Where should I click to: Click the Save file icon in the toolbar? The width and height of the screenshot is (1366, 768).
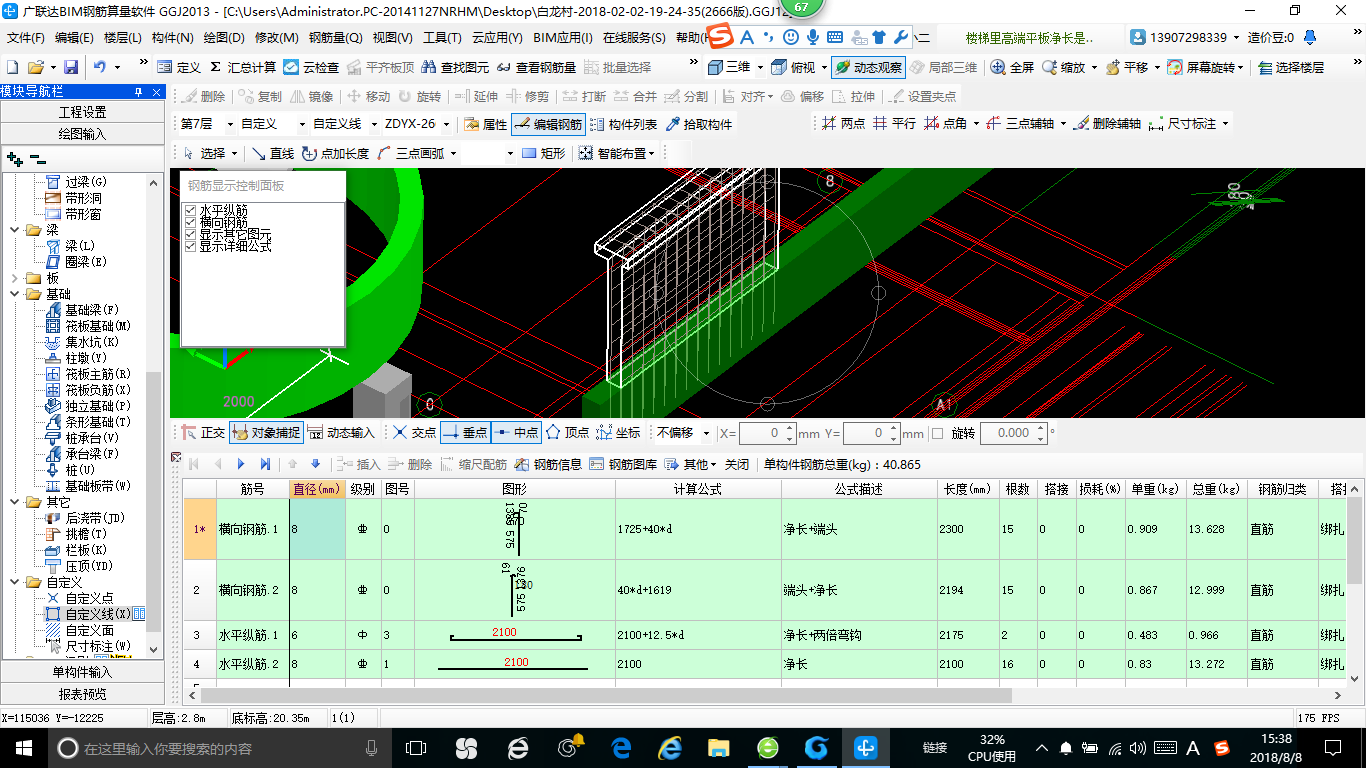(71, 67)
